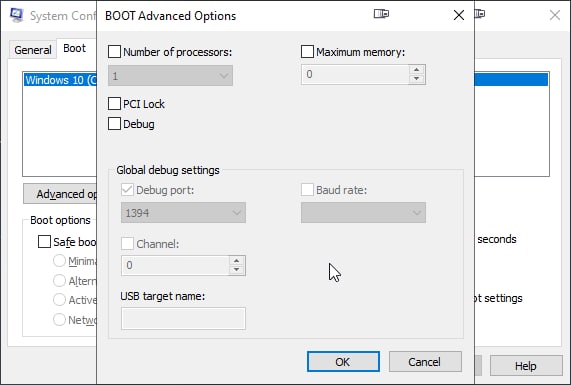Viewport: 571px width, 385px height.
Task: Click the Channel spinner down arrow
Action: (237, 270)
